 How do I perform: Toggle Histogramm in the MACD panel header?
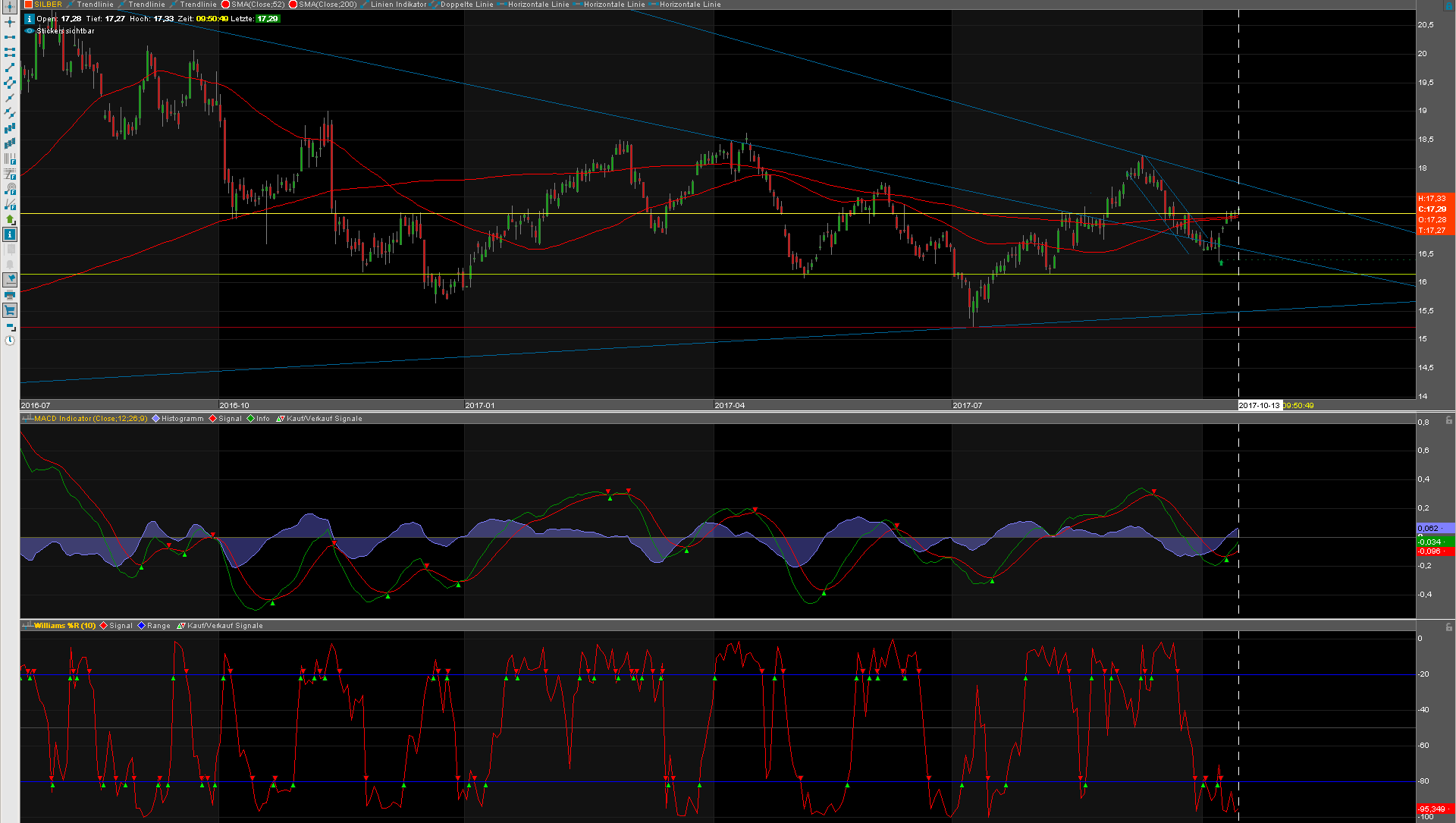pyautogui.click(x=182, y=418)
